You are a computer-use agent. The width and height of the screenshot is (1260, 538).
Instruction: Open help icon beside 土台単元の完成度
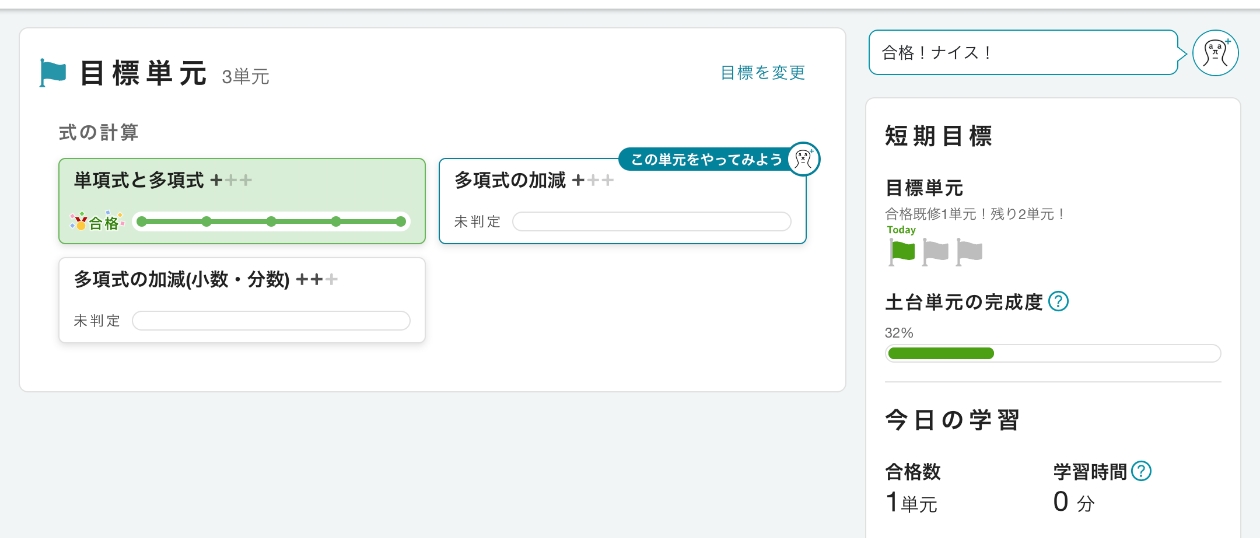point(1058,301)
